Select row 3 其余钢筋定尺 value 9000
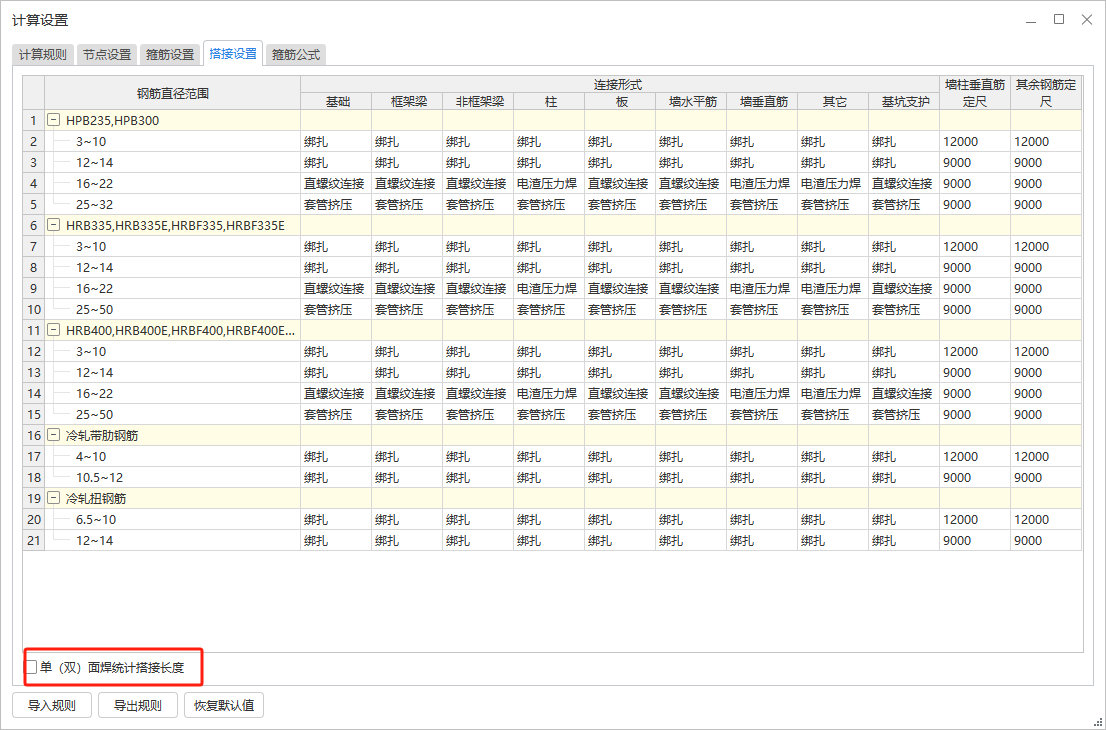1106x730 pixels. pyautogui.click(x=1046, y=162)
